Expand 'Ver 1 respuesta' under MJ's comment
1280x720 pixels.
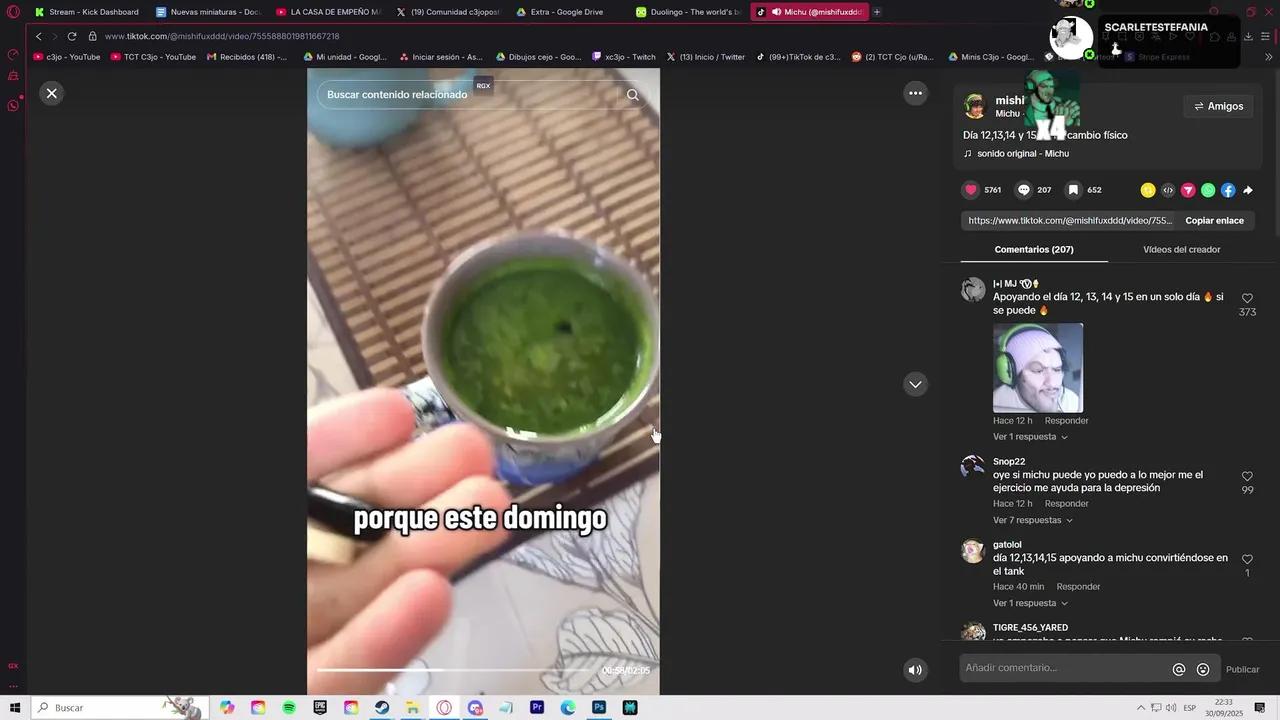pyautogui.click(x=1030, y=437)
